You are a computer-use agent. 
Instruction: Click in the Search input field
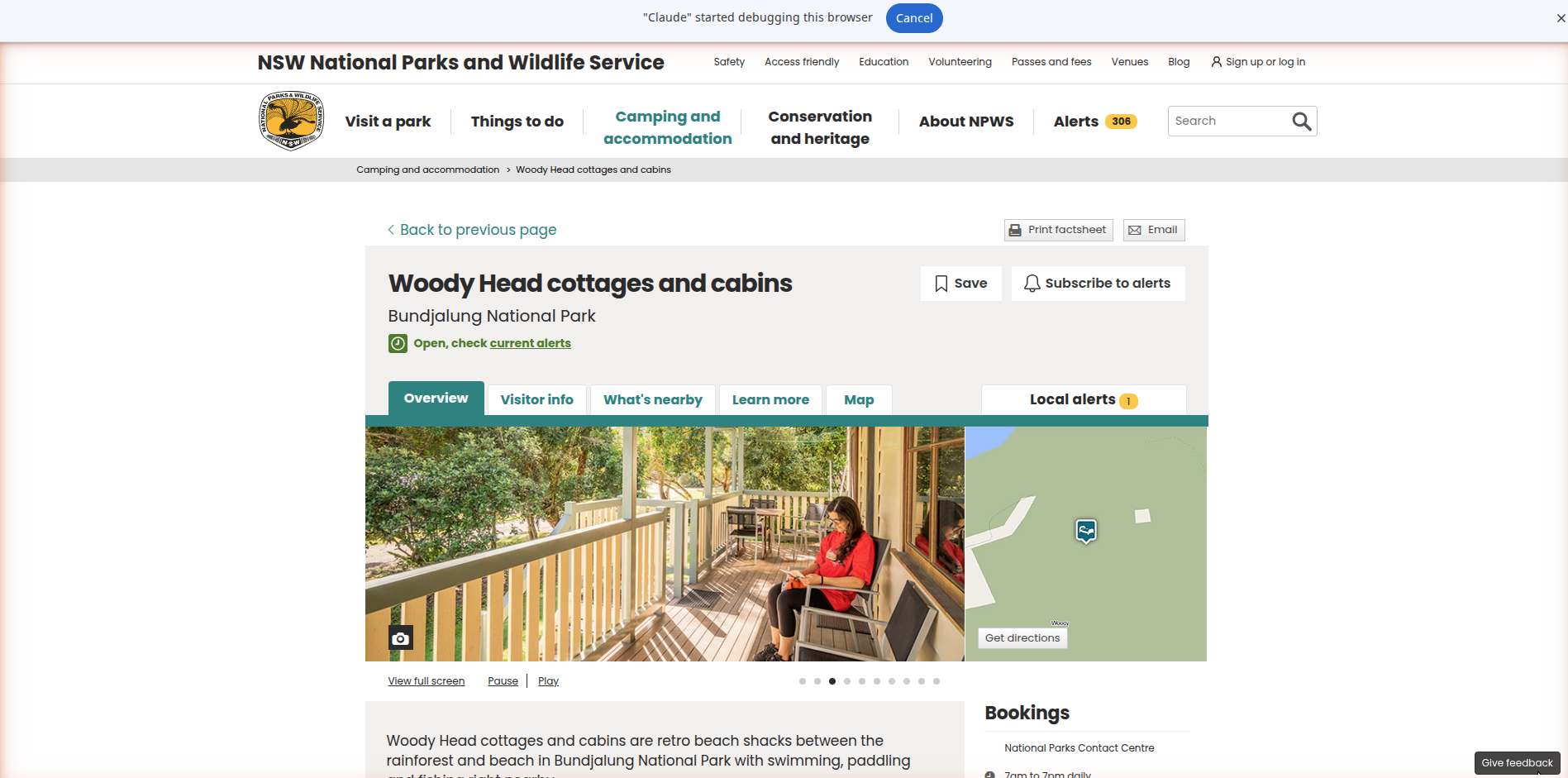coord(1229,122)
